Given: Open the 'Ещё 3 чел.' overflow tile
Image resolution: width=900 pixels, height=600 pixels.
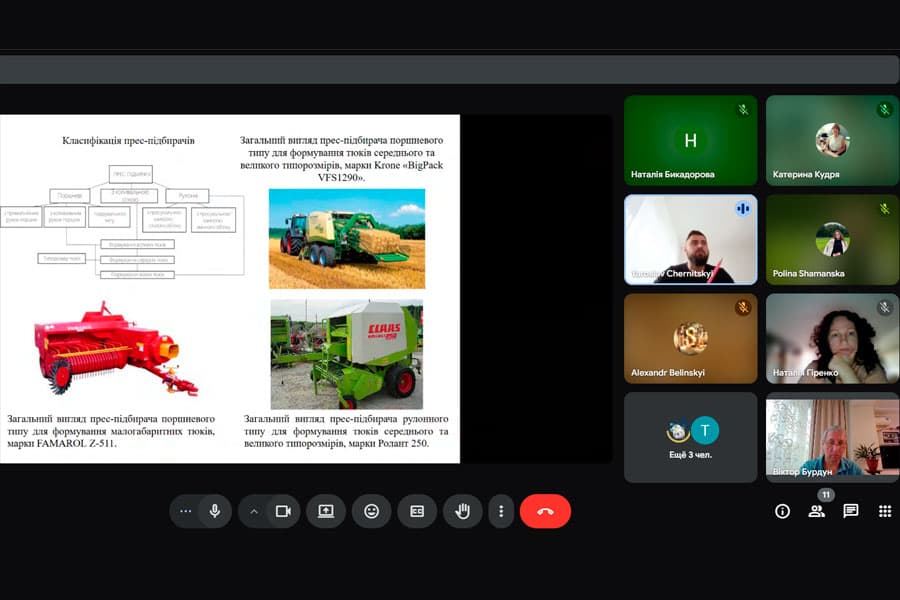Looking at the screenshot, I should coord(690,438).
